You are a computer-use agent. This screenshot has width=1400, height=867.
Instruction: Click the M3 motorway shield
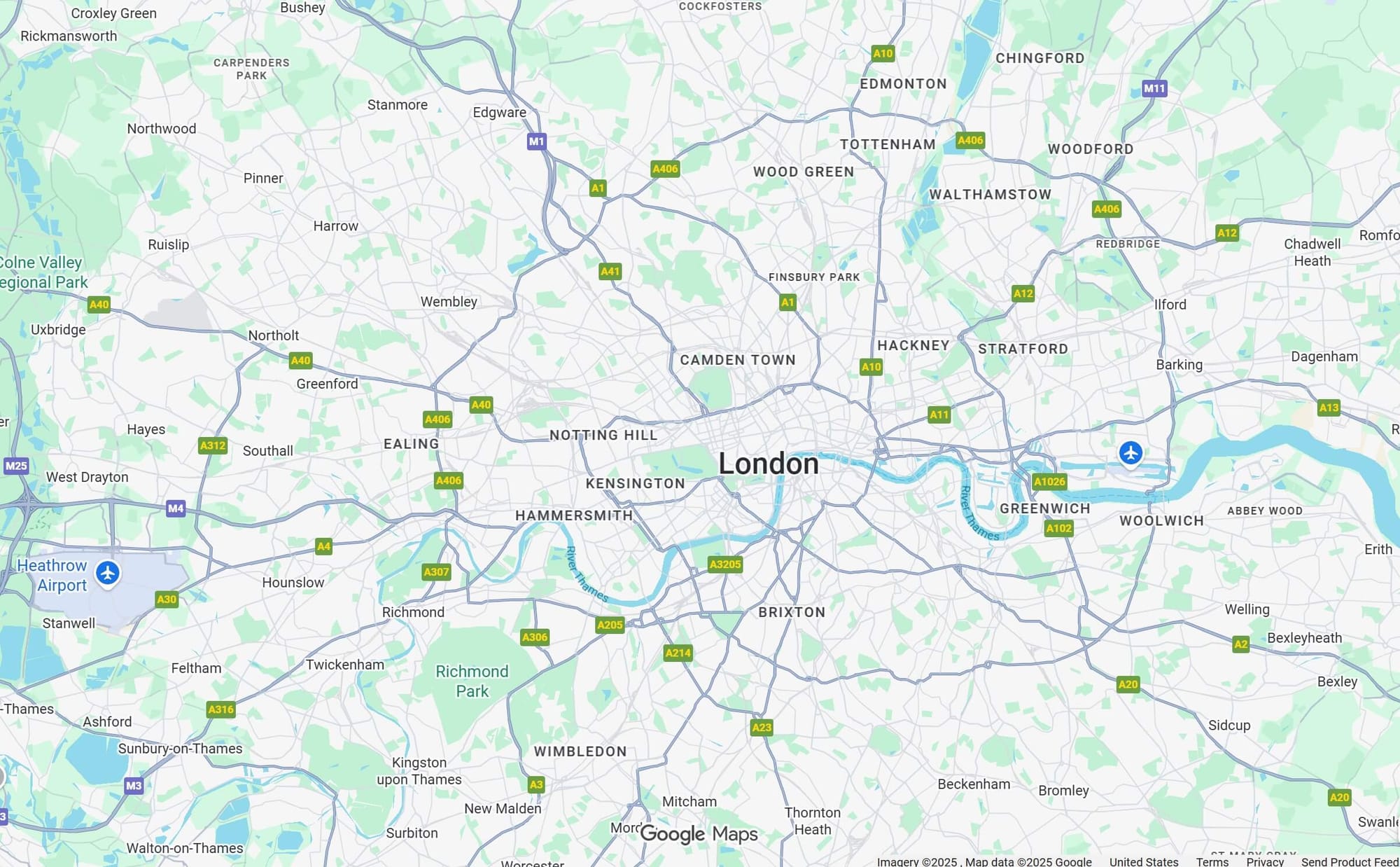(134, 786)
